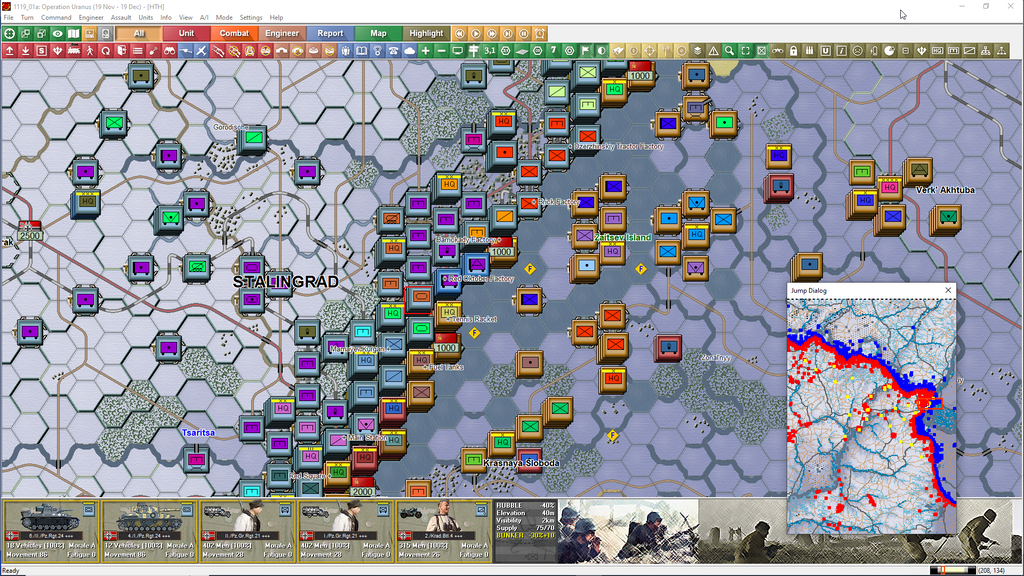Image resolution: width=1024 pixels, height=576 pixels.
Task: Click the pie chart icon in toolbar
Action: 889,50
